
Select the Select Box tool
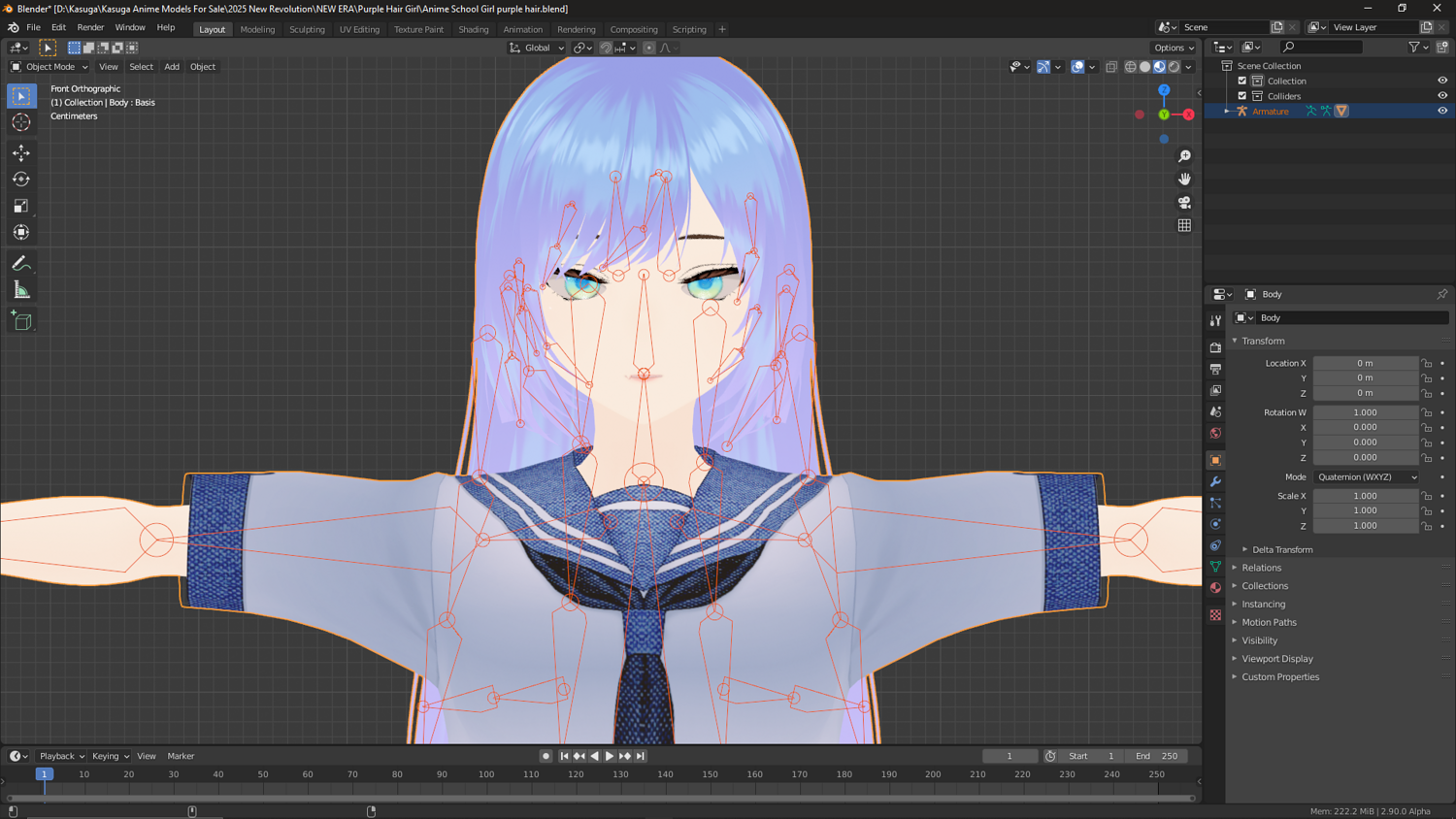21,96
